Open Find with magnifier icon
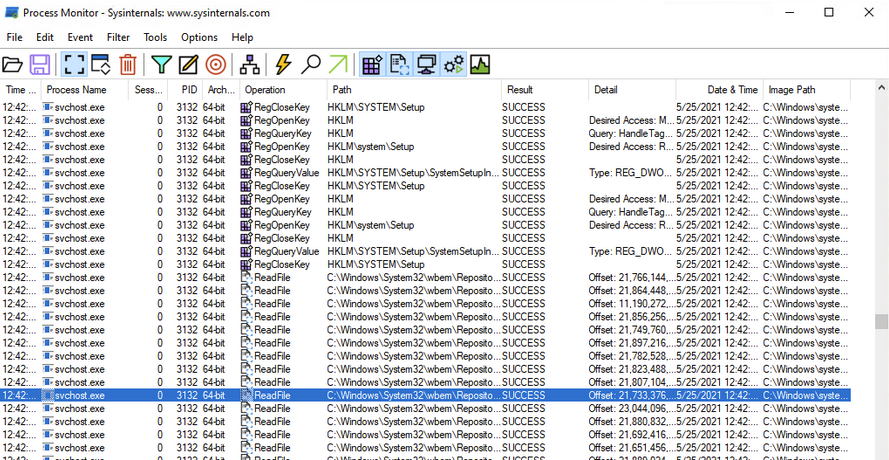889x460 pixels. [311, 65]
